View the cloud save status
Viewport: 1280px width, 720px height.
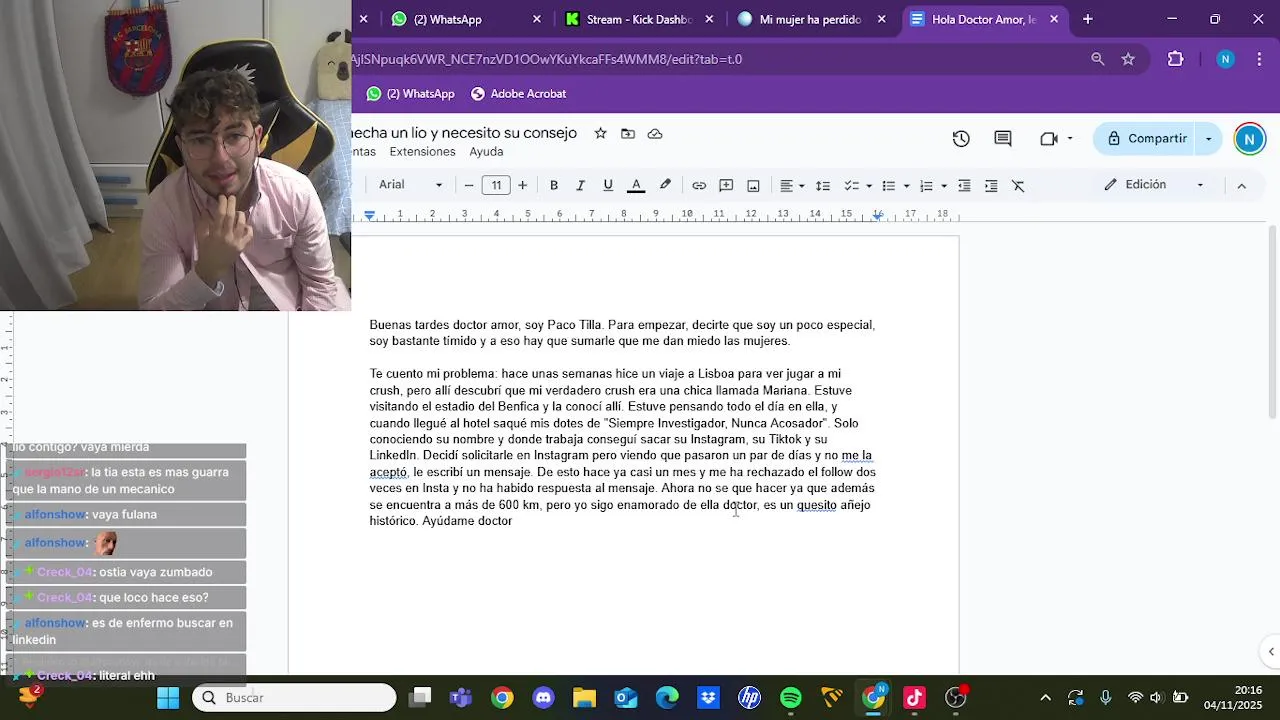point(655,133)
